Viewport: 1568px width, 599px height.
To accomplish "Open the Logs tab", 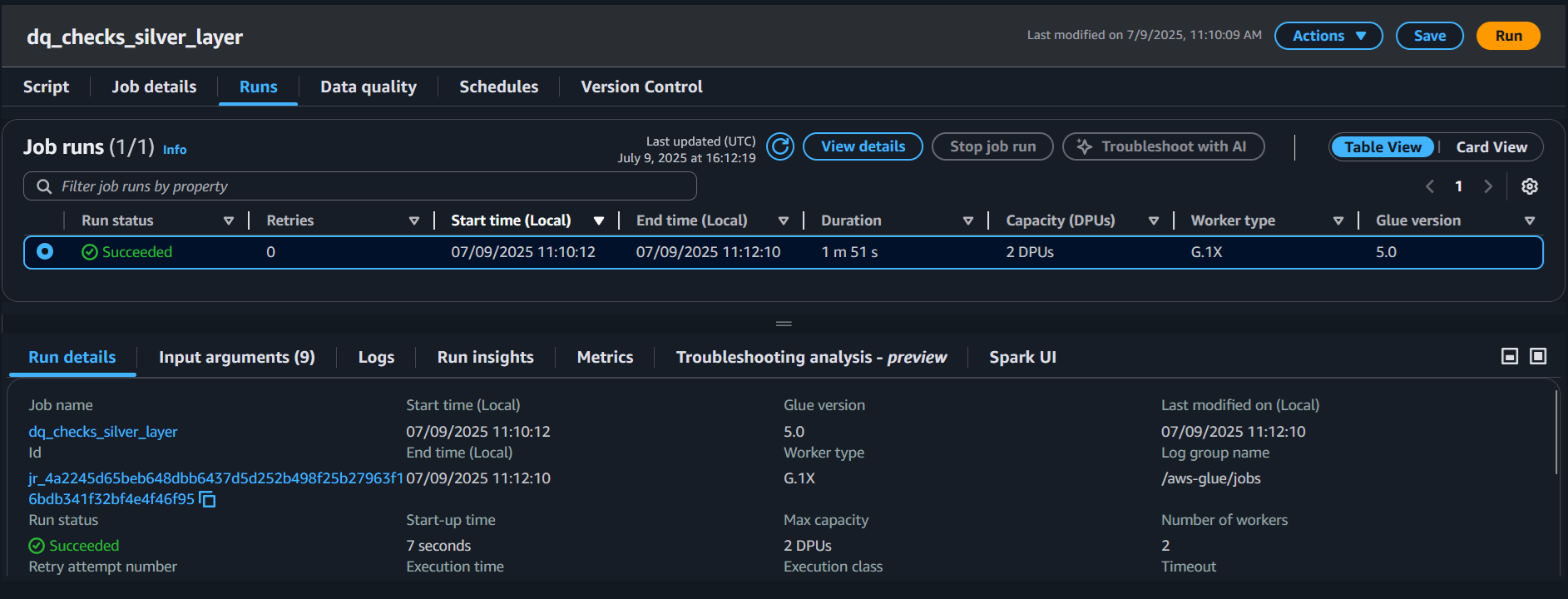I will point(376,357).
